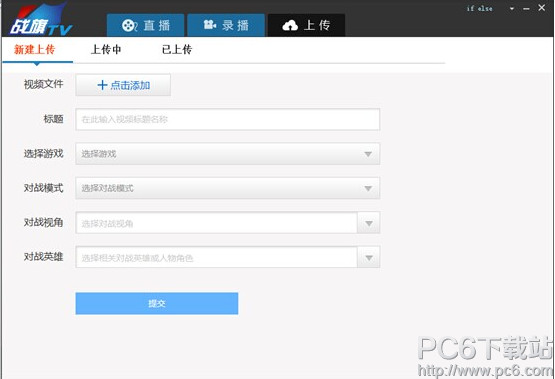Click the 点击添加 add video button
This screenshot has height=379, width=555.
pyautogui.click(x=123, y=85)
